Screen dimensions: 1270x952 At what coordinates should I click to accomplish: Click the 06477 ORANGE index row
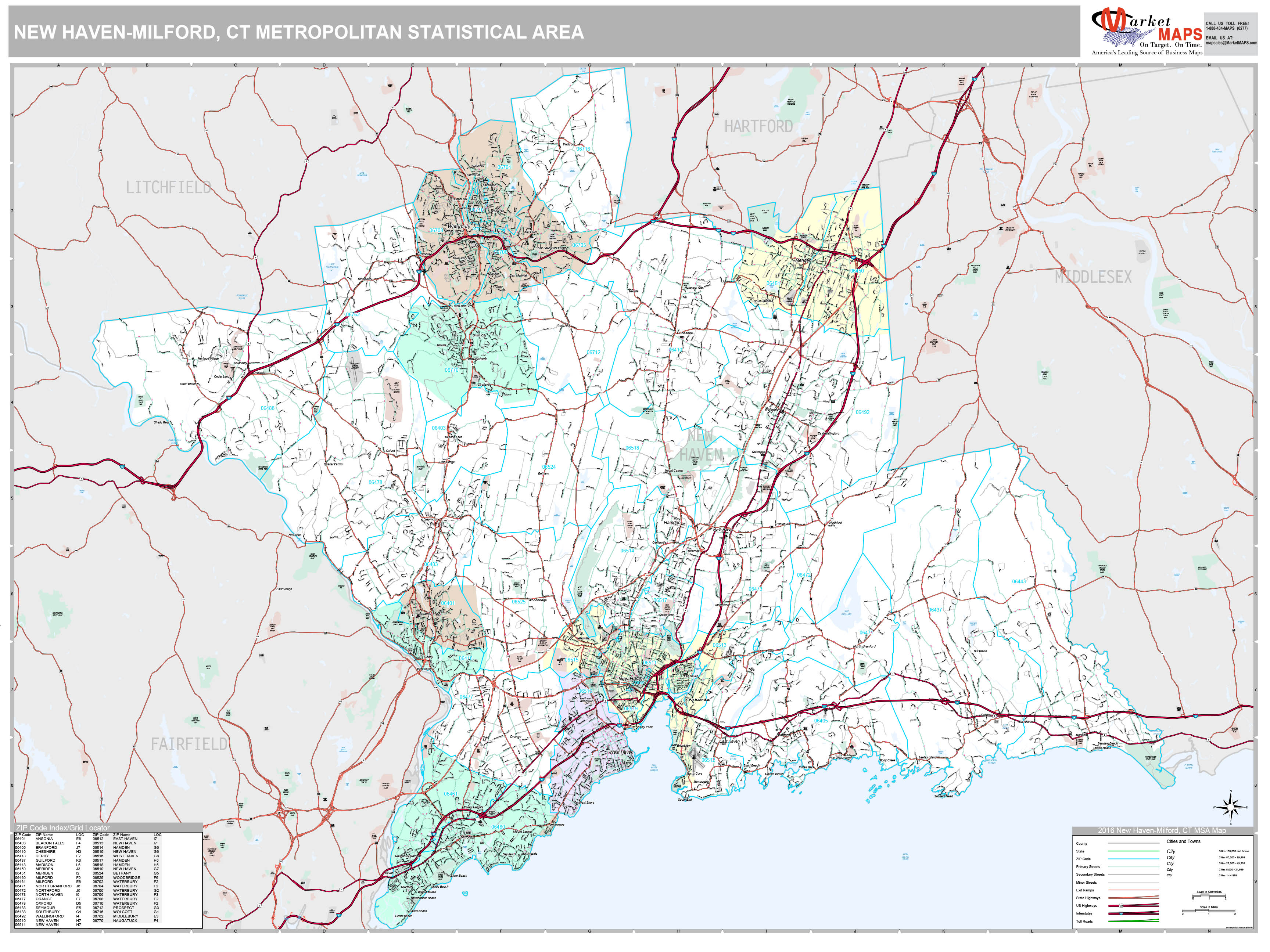click(48, 899)
